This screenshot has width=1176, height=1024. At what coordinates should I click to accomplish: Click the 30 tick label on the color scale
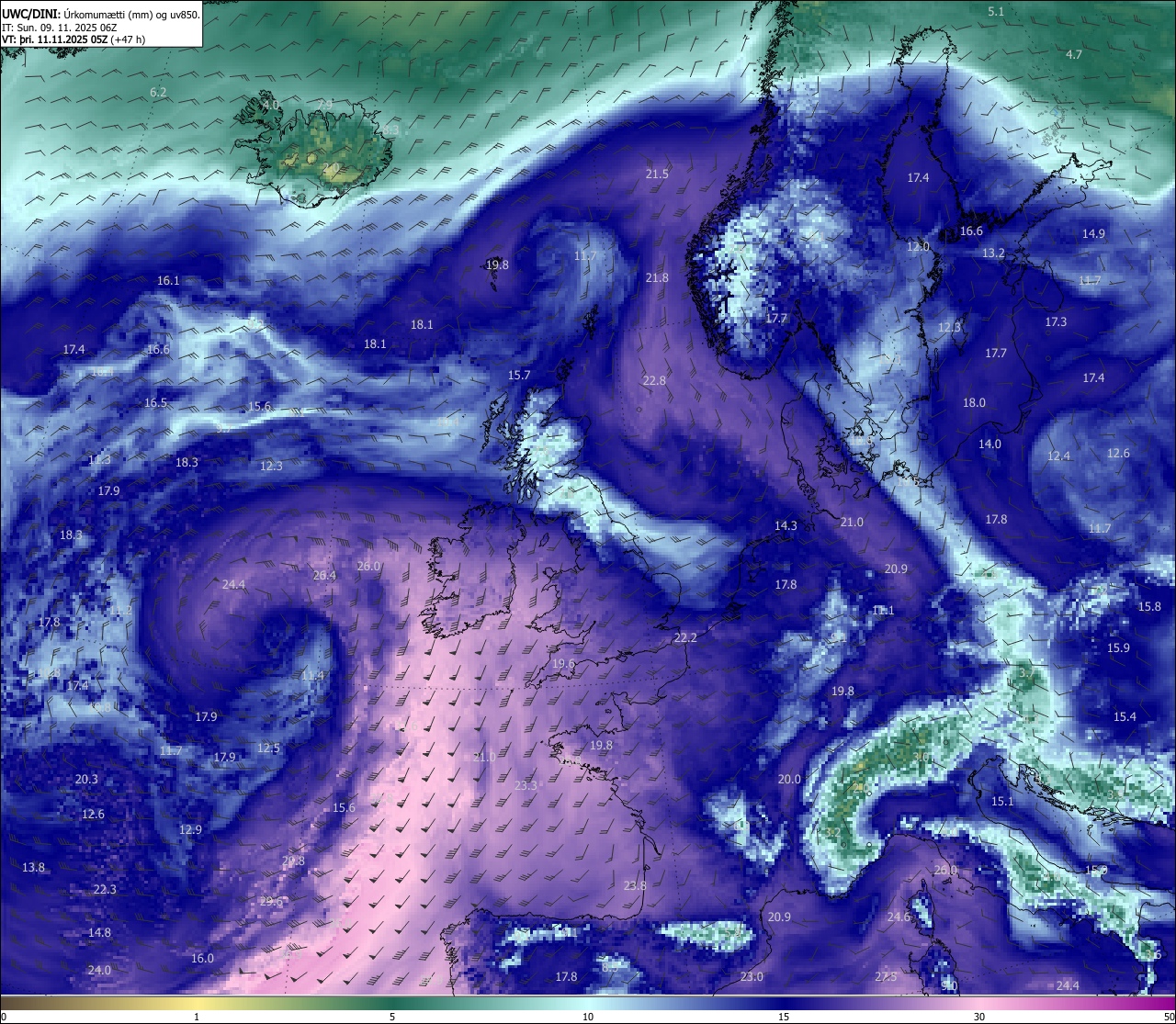click(x=979, y=1017)
